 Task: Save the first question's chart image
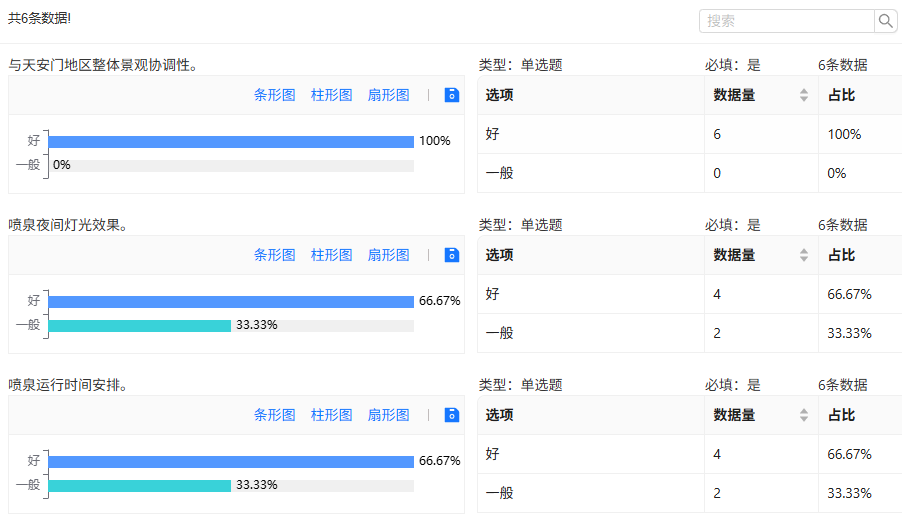(451, 95)
